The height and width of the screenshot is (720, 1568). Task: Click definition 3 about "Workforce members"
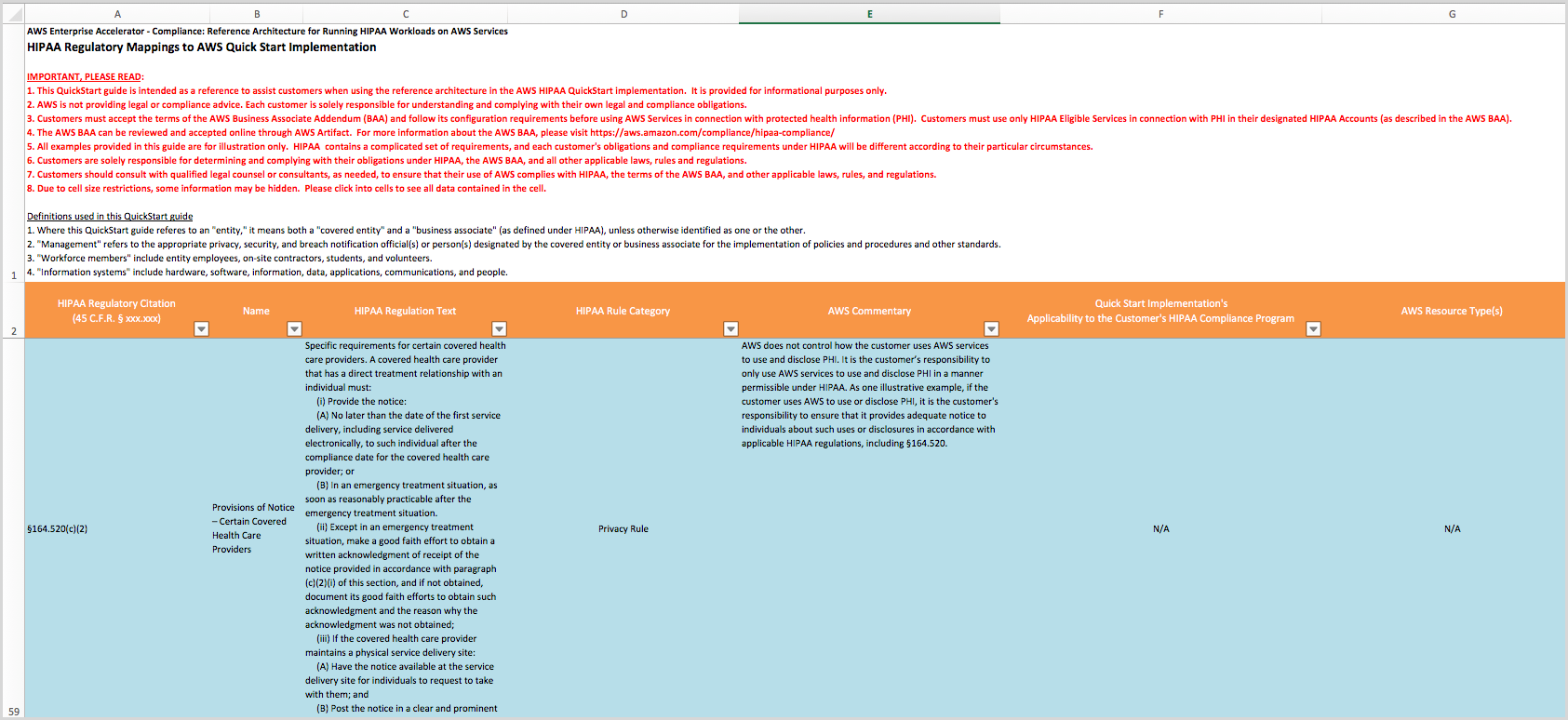[x=230, y=259]
